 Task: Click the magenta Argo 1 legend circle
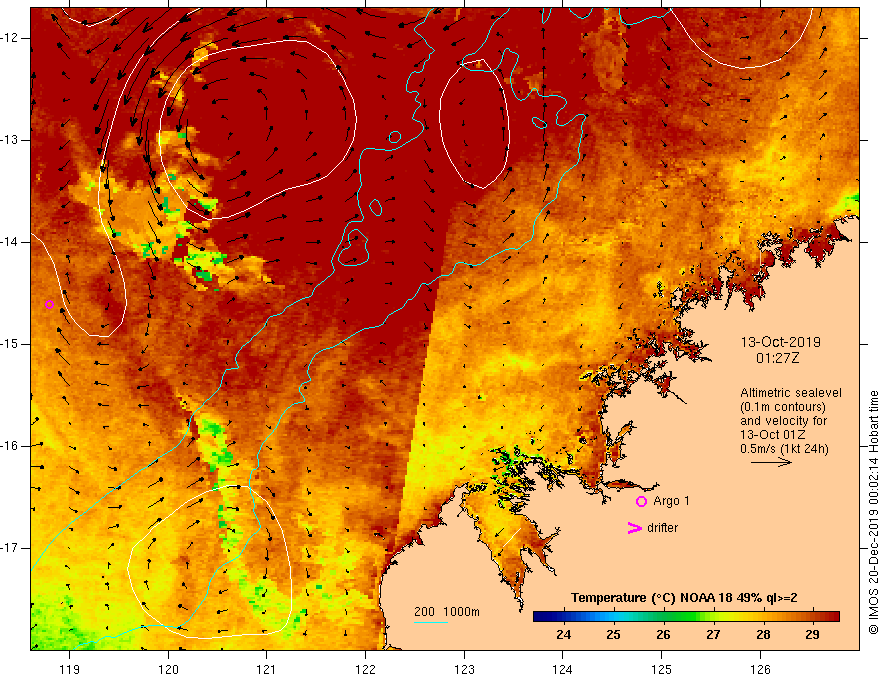641,502
